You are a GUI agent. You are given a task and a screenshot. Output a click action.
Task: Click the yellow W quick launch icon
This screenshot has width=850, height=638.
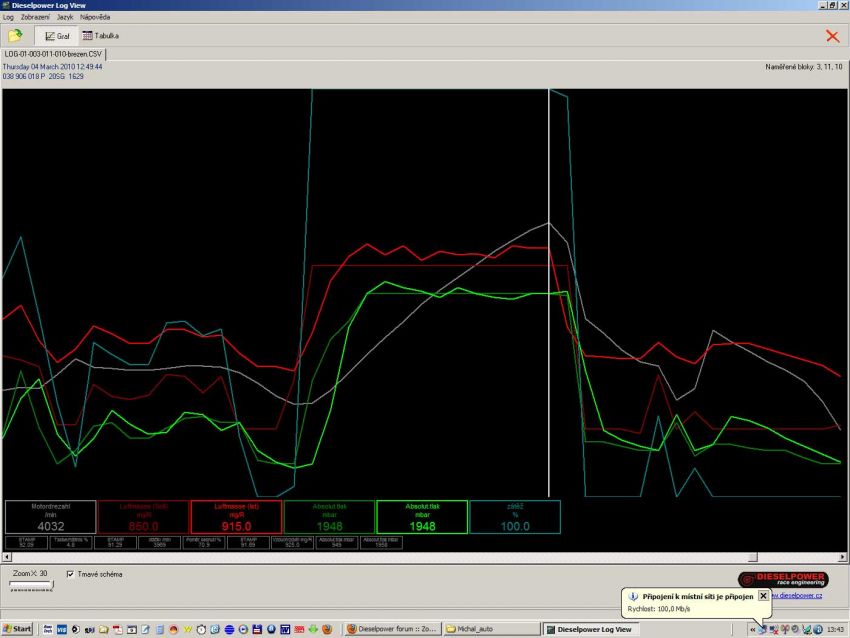[x=188, y=629]
